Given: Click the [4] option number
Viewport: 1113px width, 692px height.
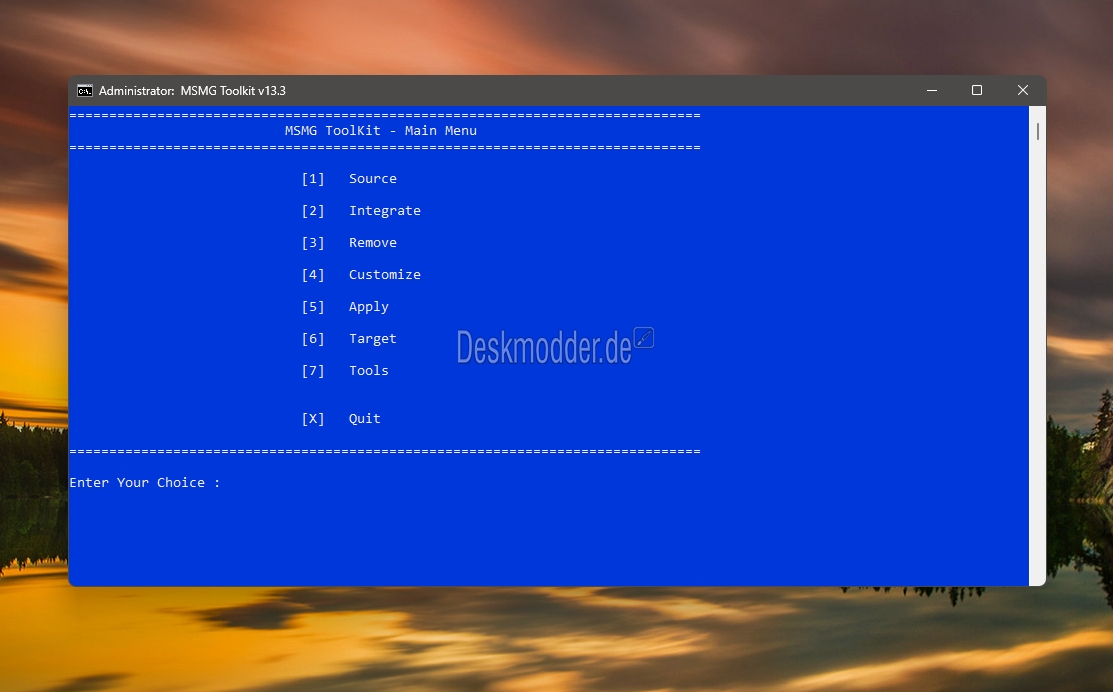Looking at the screenshot, I should (313, 275).
